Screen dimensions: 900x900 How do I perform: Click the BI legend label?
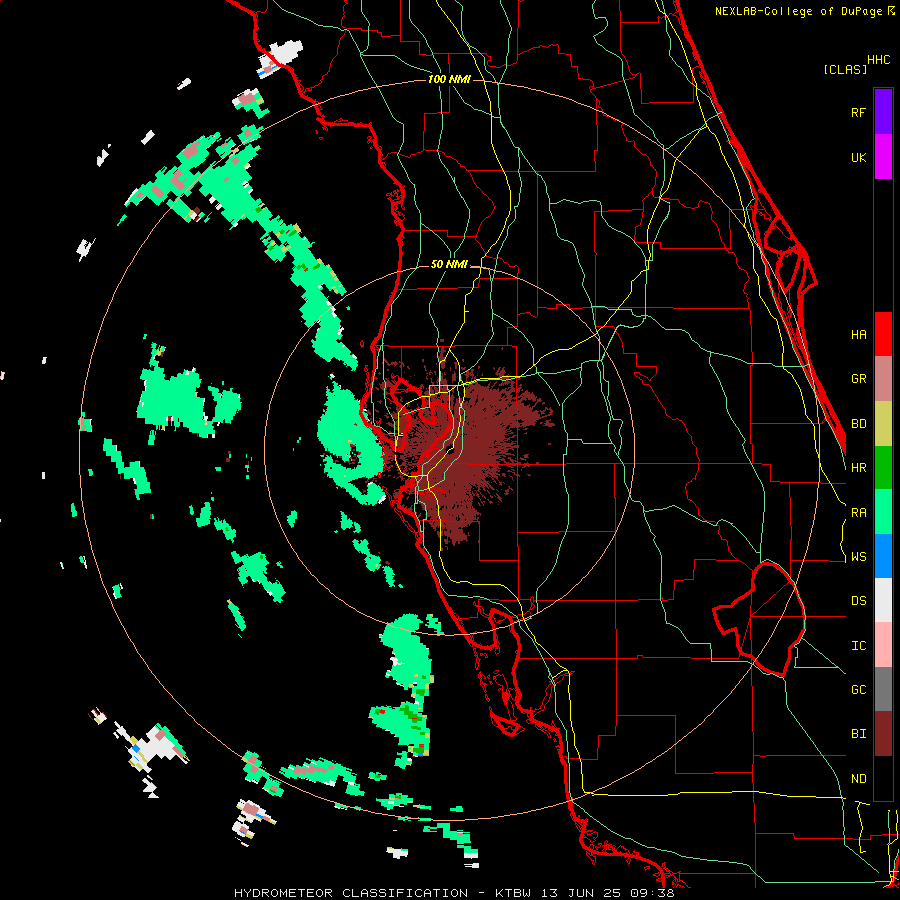pos(858,734)
